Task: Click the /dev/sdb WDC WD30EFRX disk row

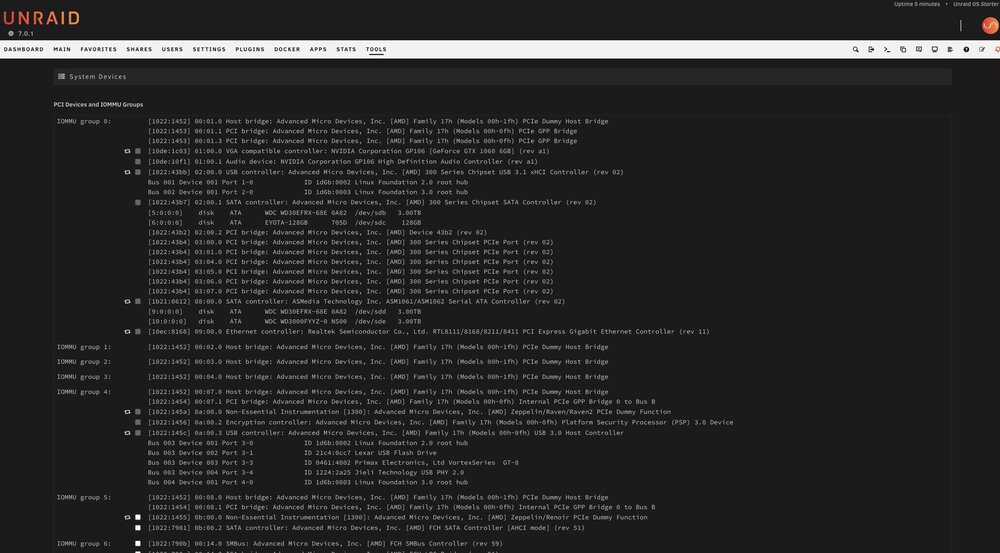Action: click(x=284, y=213)
